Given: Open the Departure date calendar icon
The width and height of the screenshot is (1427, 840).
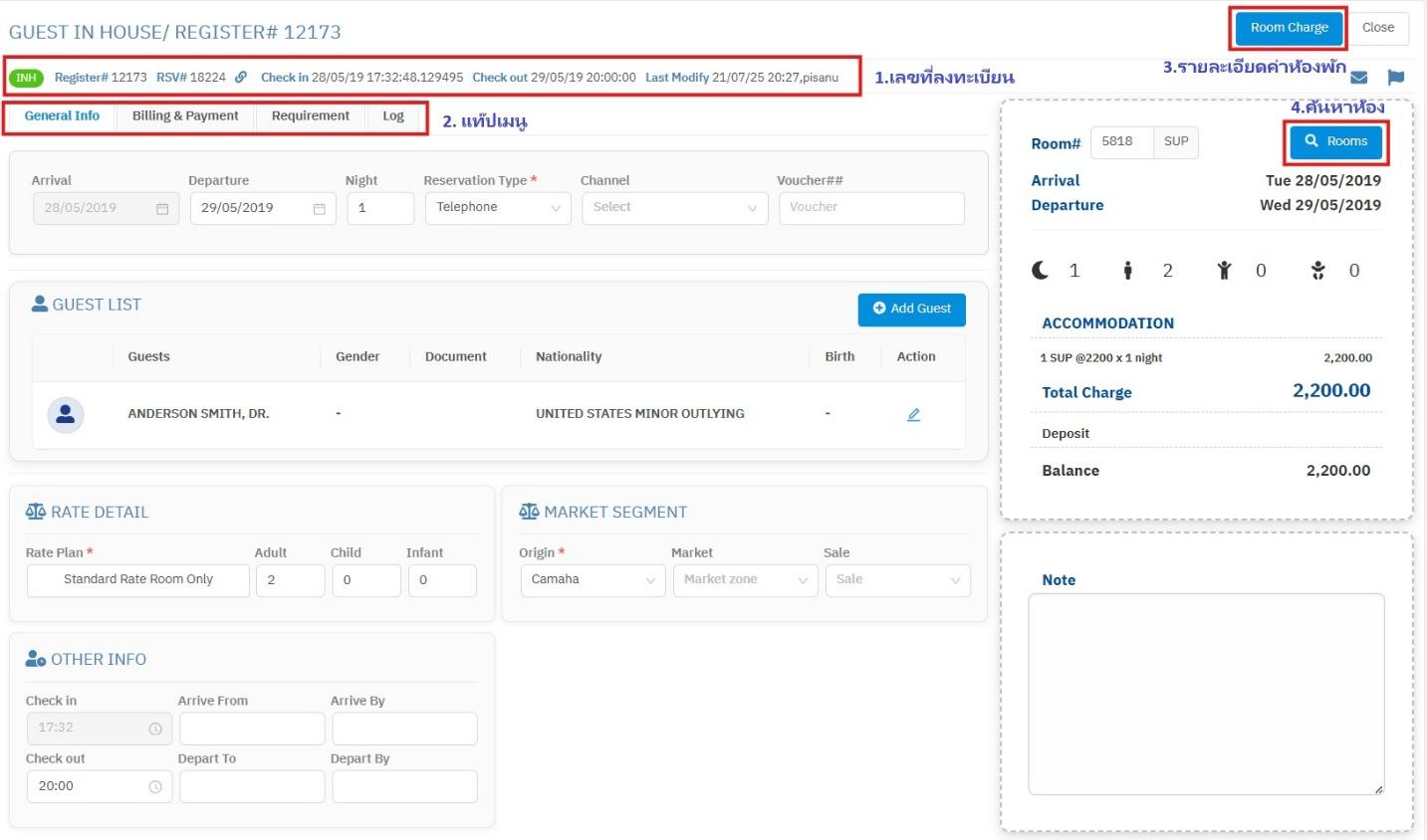Looking at the screenshot, I should click(x=320, y=209).
